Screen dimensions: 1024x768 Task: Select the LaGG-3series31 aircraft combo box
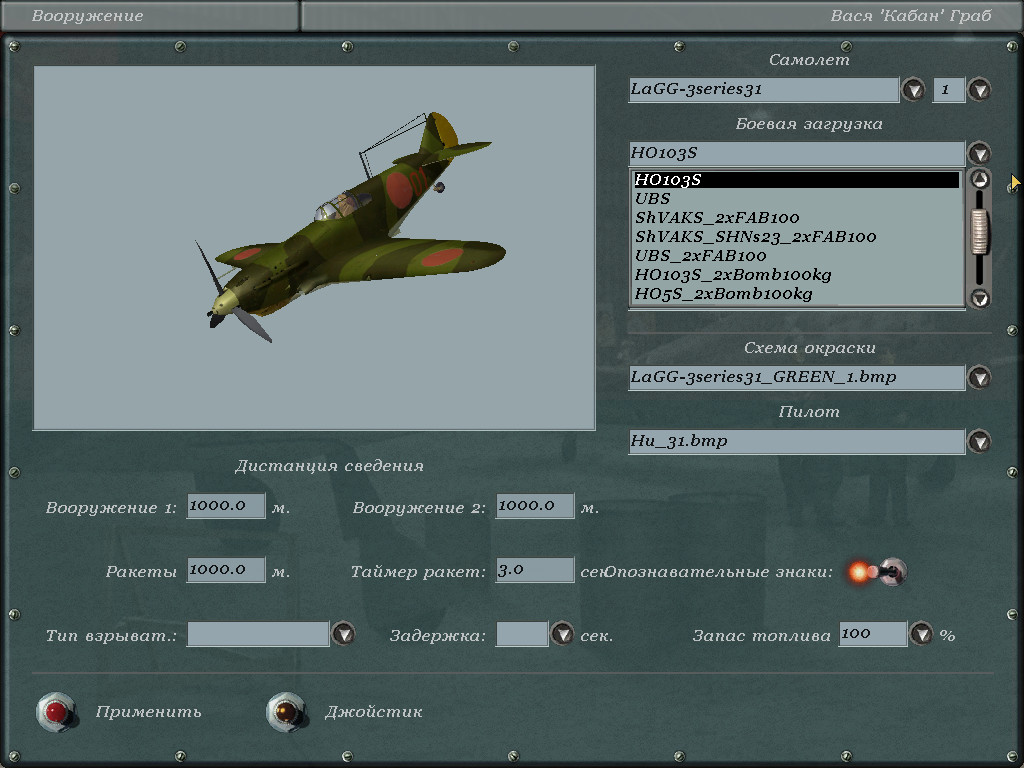(763, 89)
